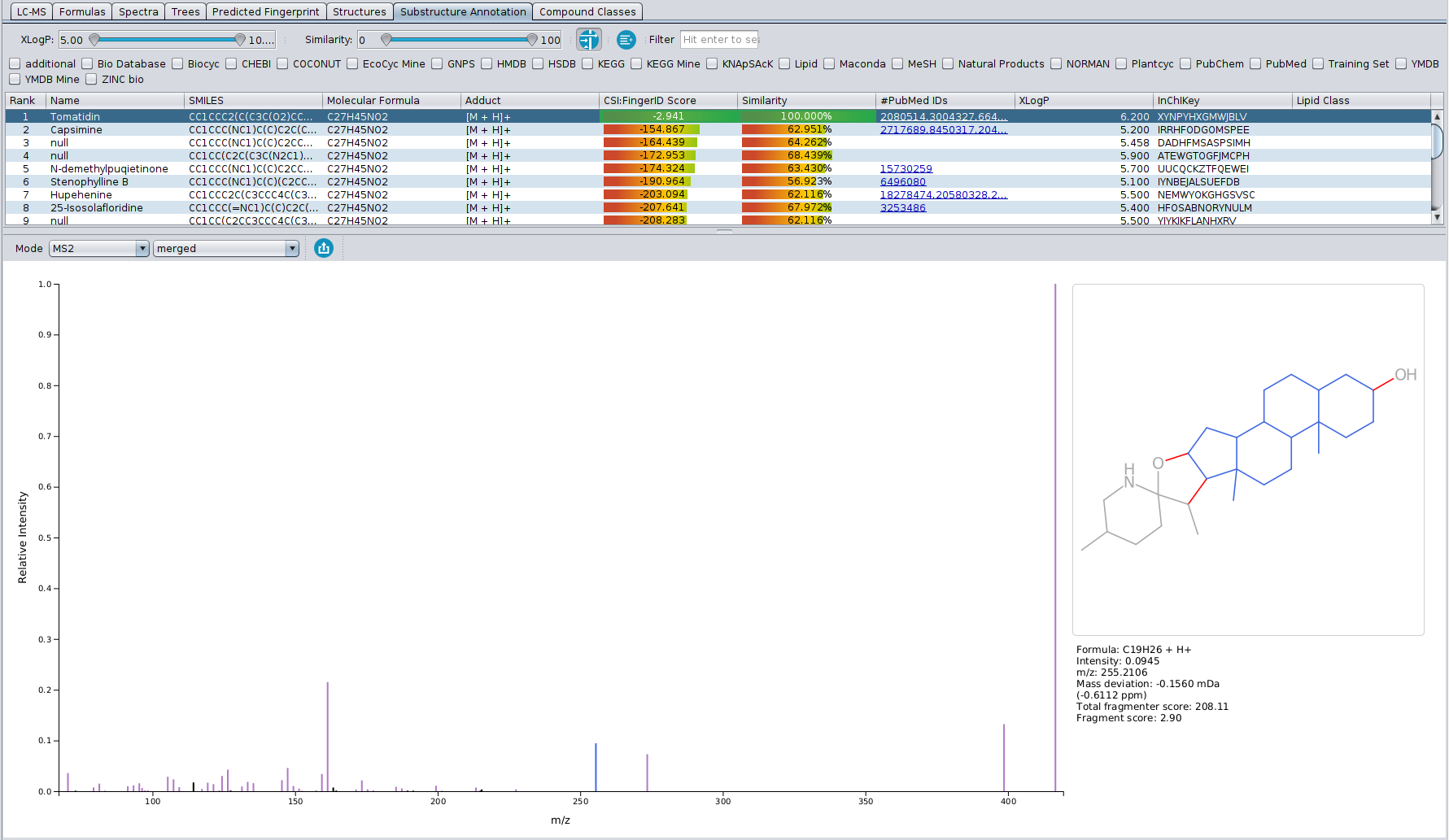Open the merged spectrum dropdown
The image size is (1449, 840).
tap(226, 248)
